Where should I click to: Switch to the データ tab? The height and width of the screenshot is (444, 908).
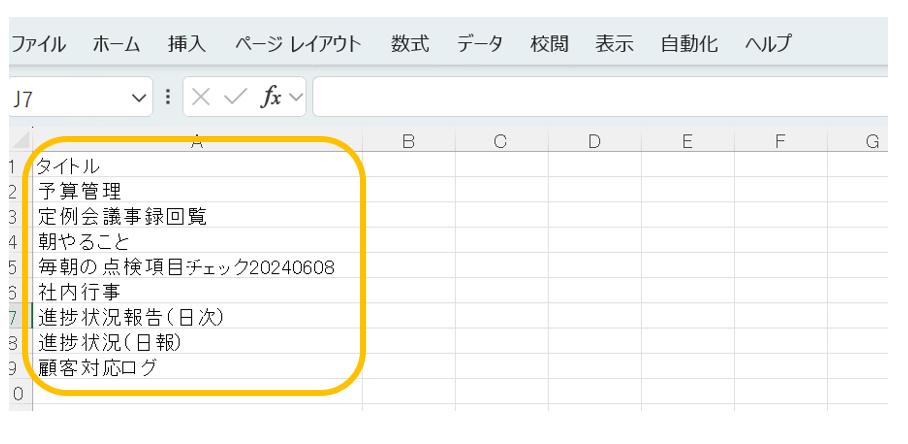point(480,44)
